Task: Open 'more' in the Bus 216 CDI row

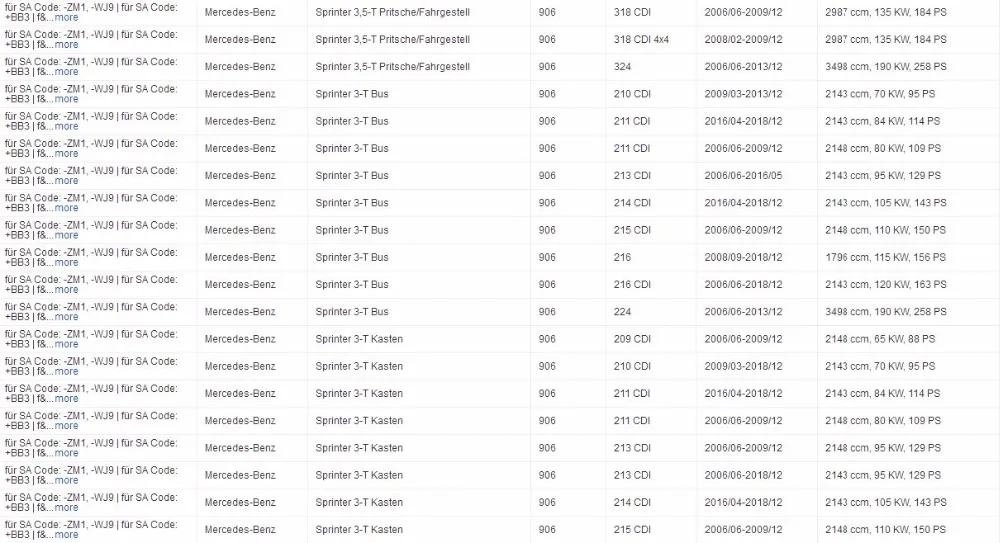Action: (66, 290)
